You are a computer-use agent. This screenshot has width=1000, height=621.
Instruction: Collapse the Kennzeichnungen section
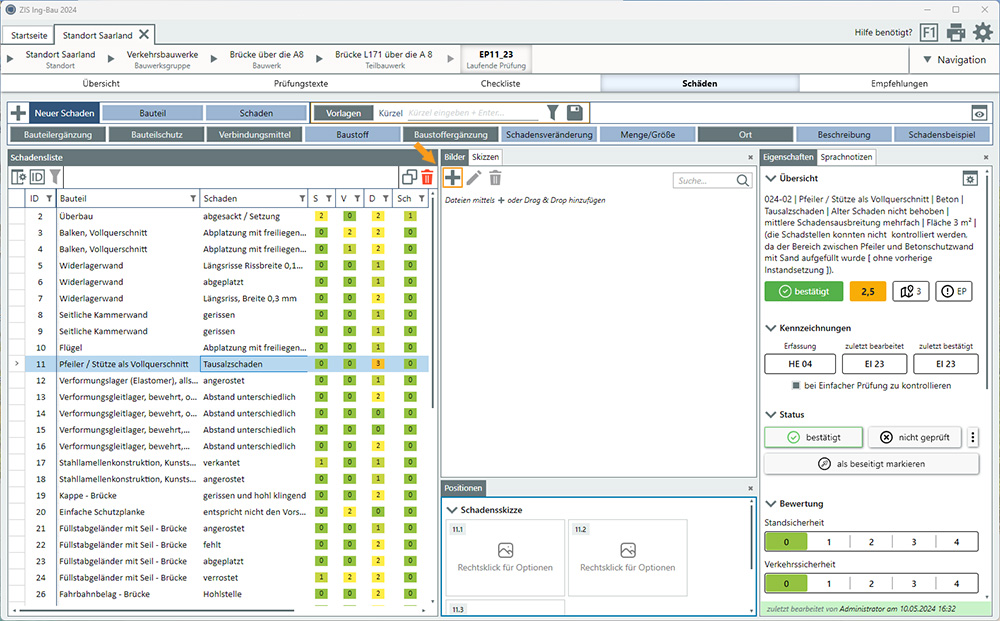(771, 328)
